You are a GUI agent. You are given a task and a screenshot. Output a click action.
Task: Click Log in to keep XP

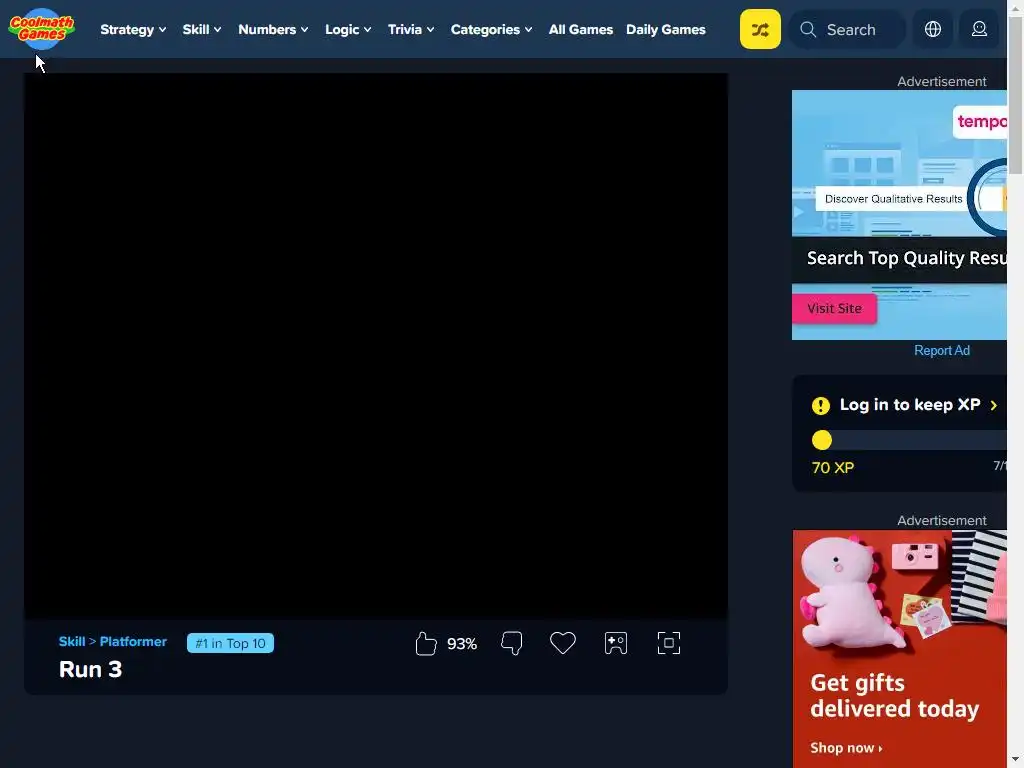(x=910, y=405)
